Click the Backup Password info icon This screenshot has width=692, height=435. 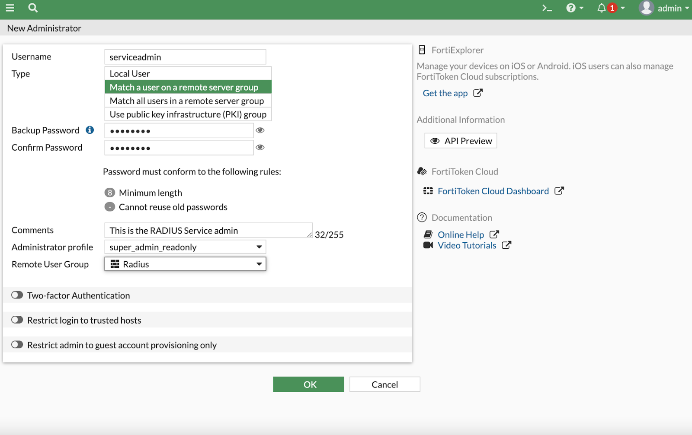point(89,131)
